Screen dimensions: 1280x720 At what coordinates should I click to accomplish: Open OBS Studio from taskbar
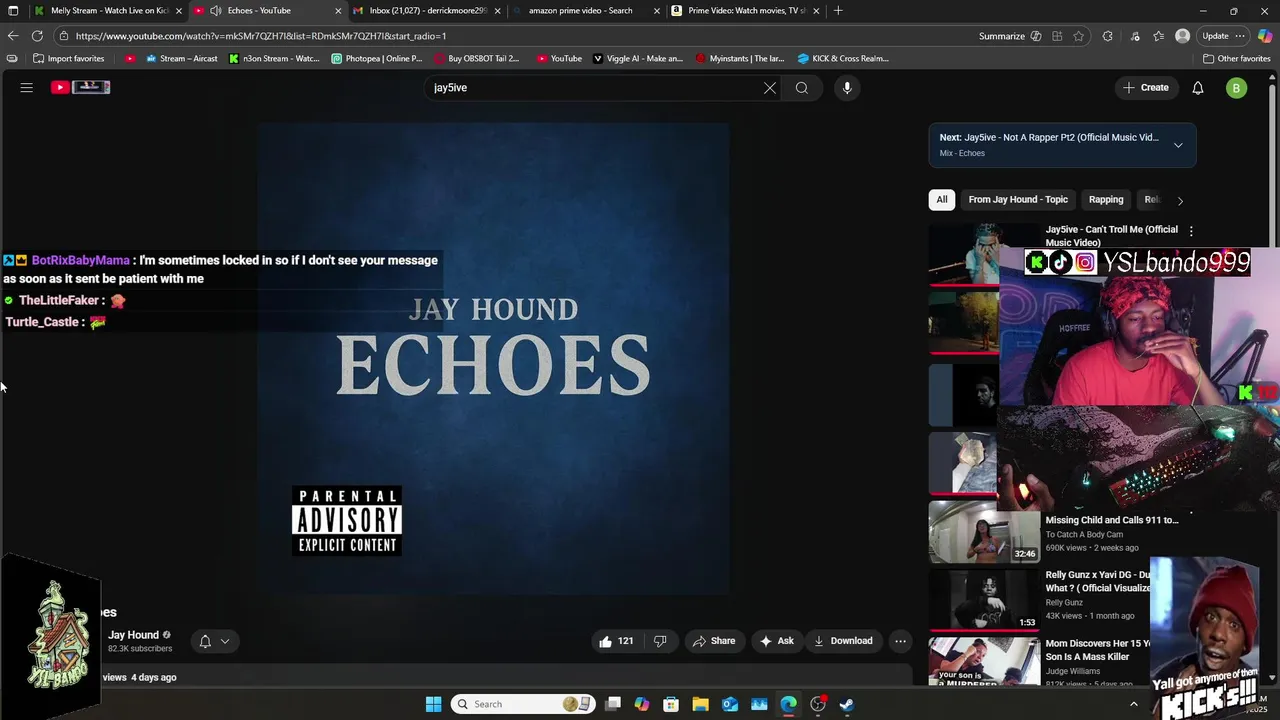(817, 704)
